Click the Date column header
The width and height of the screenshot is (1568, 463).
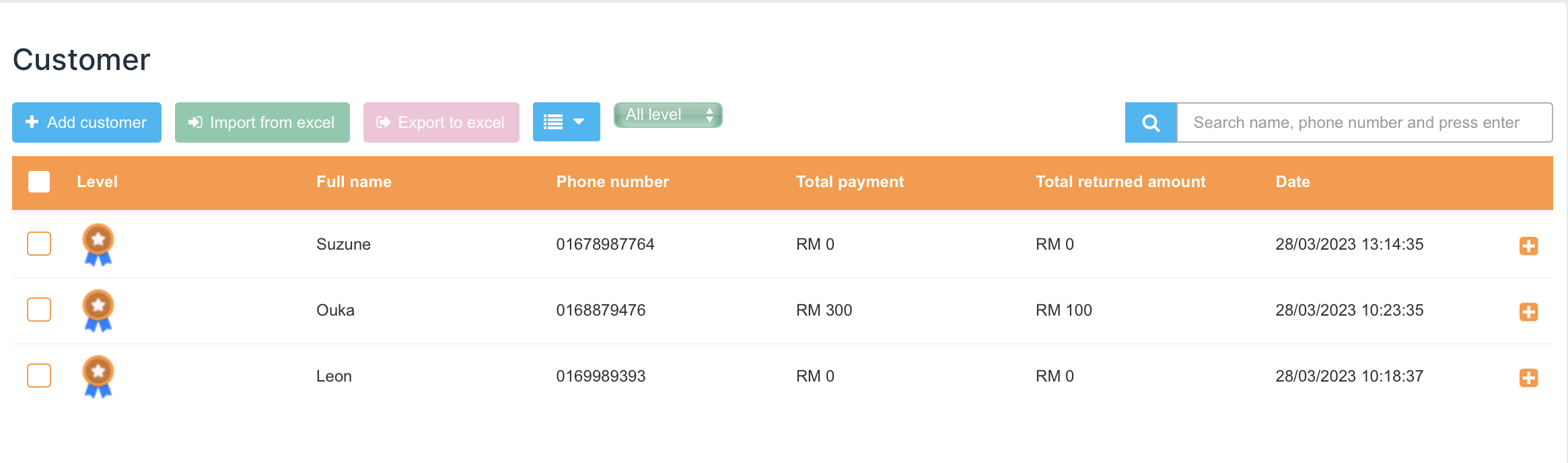1292,182
